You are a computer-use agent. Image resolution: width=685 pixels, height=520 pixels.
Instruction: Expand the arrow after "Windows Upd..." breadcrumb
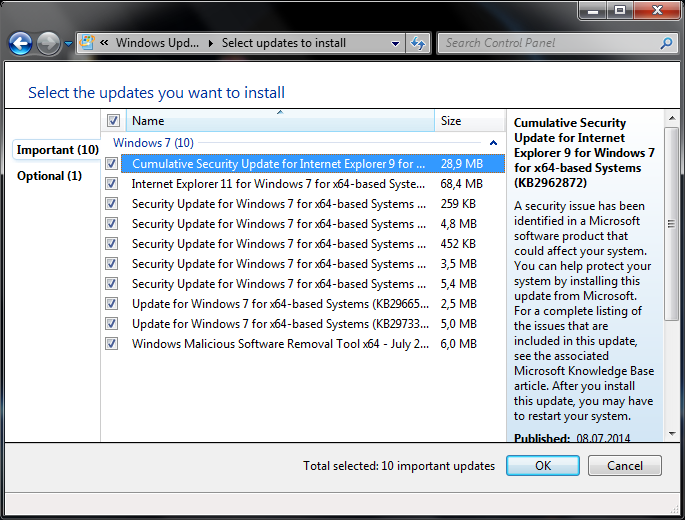pyautogui.click(x=211, y=43)
